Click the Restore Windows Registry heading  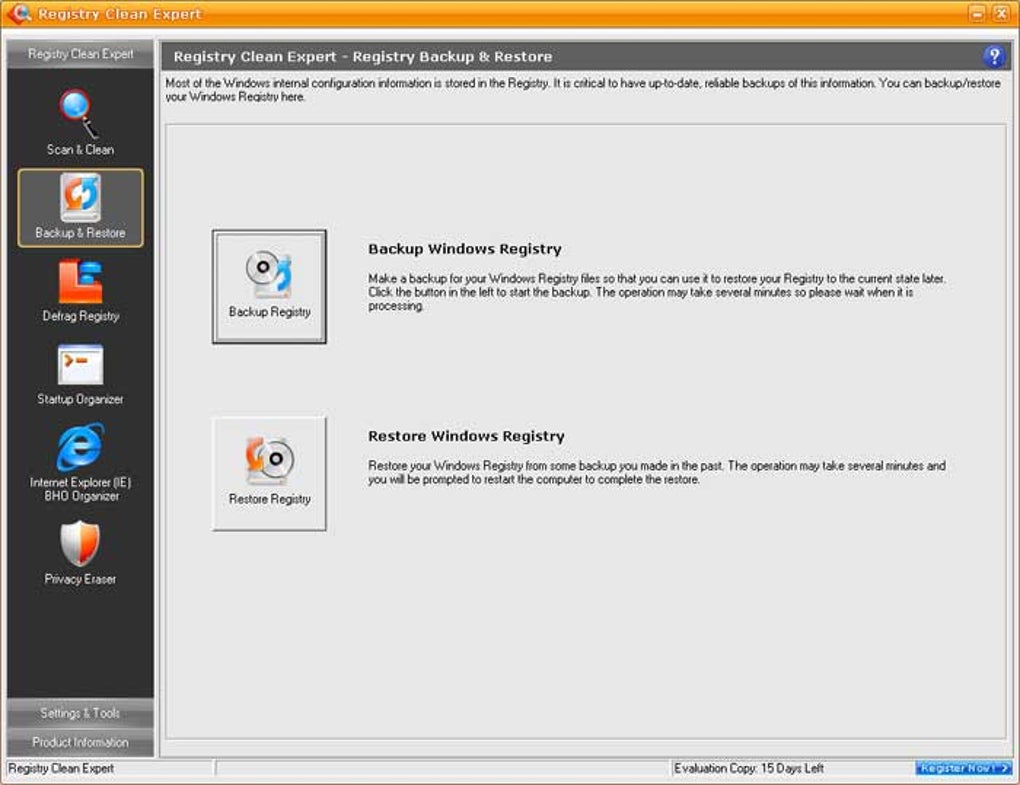(x=466, y=436)
